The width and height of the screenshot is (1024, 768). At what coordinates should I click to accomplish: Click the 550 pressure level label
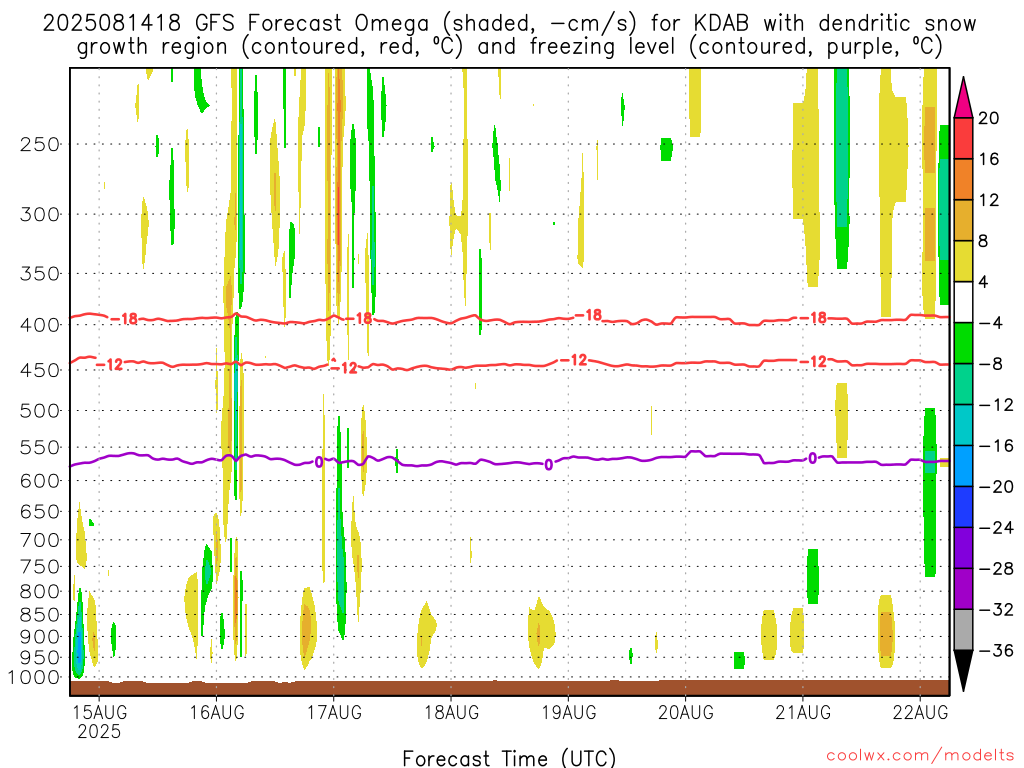coord(40,447)
